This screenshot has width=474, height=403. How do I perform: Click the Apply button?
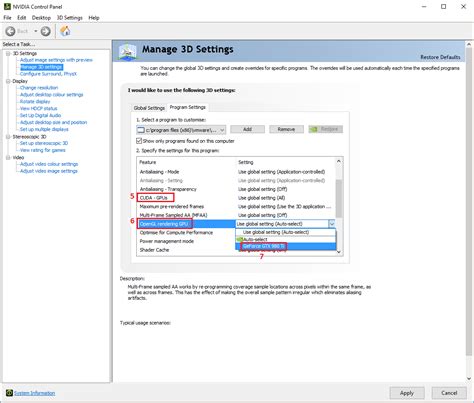[x=407, y=393]
